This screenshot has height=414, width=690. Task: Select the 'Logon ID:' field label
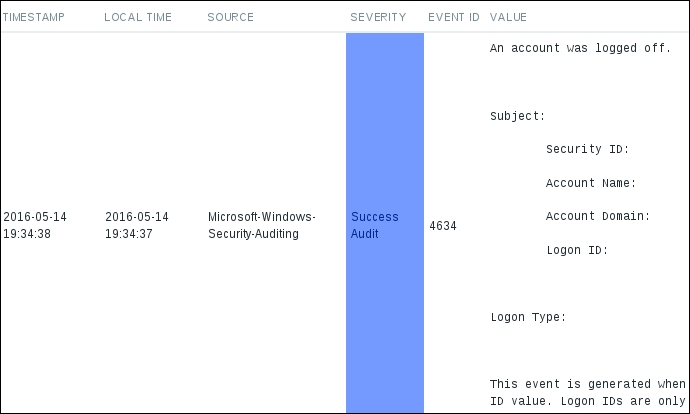577,251
